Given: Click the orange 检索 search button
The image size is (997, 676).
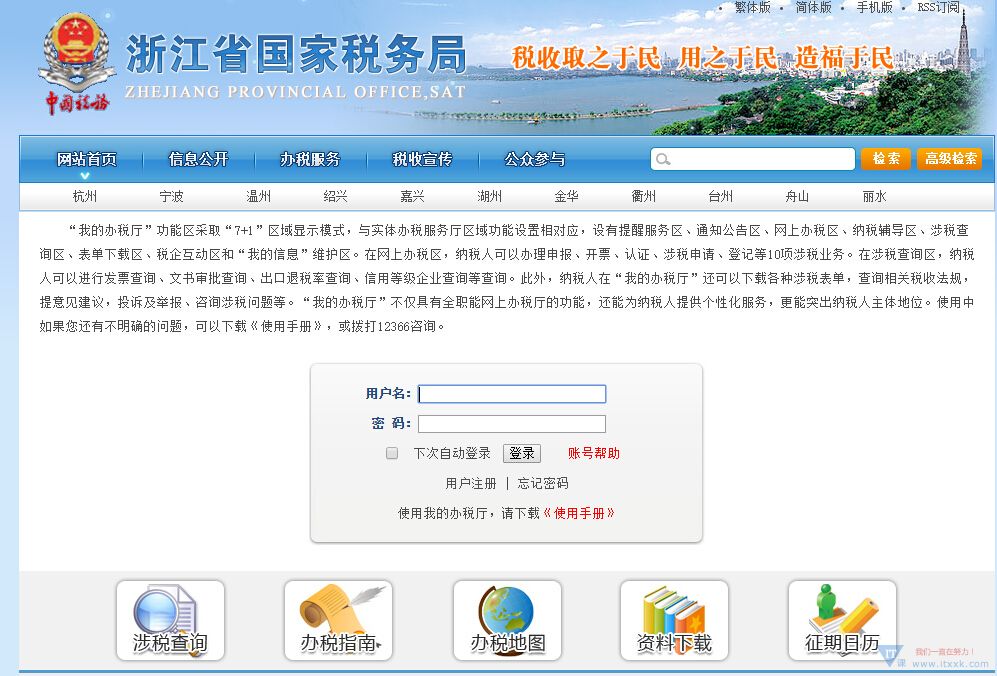Looking at the screenshot, I should (x=886, y=159).
